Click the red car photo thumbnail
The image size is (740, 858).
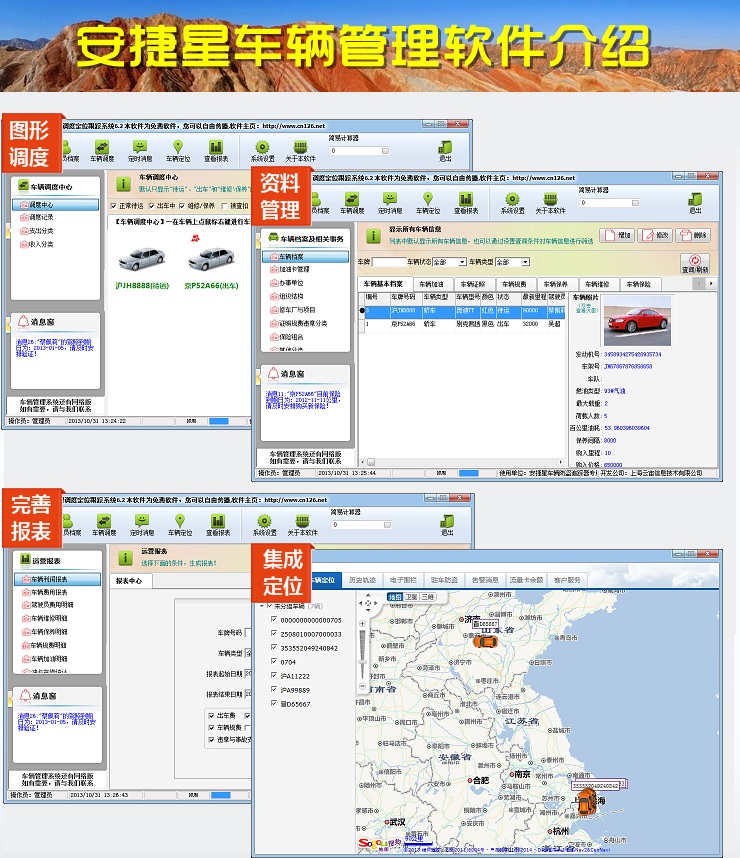click(637, 321)
